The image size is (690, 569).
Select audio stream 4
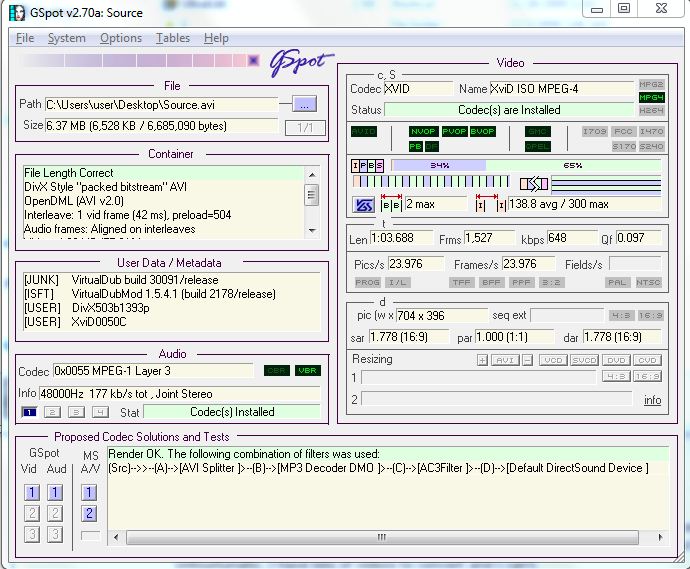[x=100, y=412]
